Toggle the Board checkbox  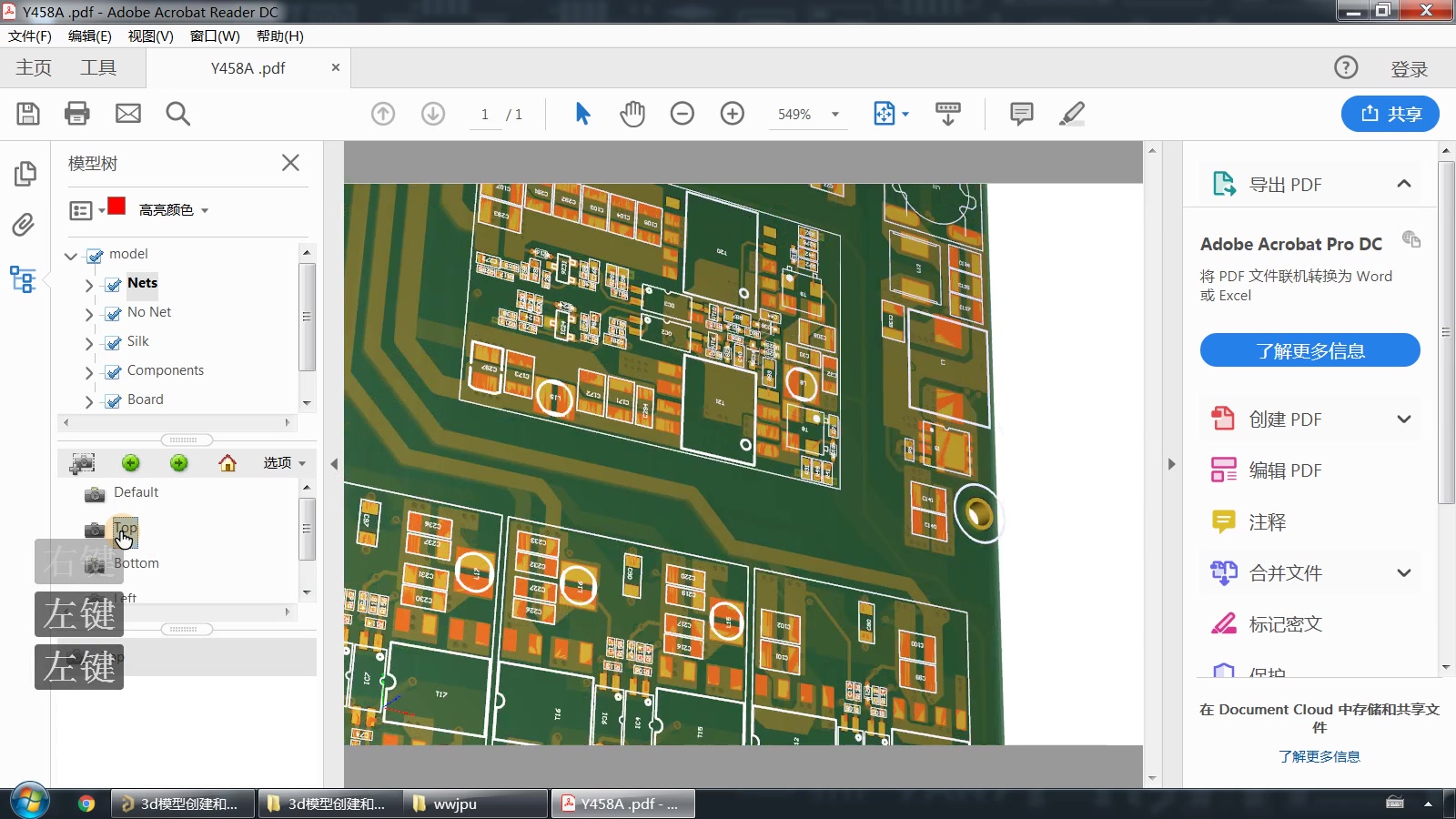114,401
